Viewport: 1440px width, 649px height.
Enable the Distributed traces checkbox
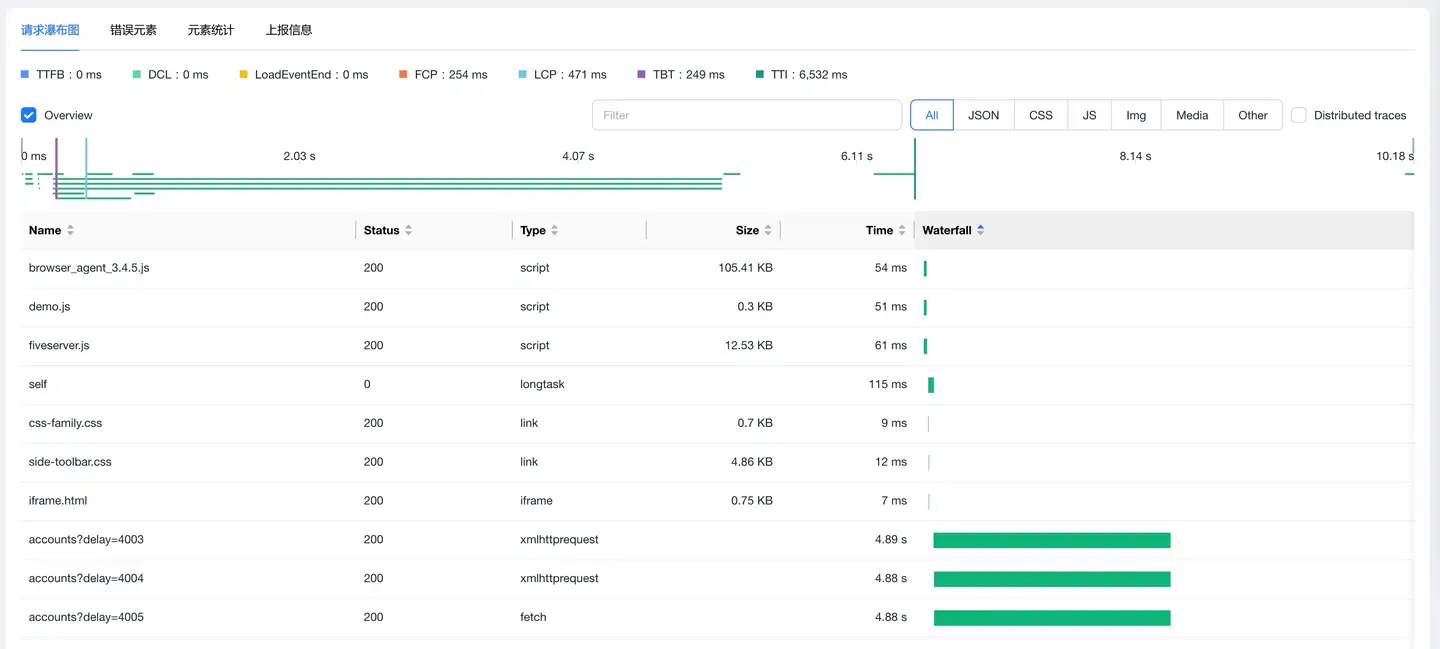coord(1298,115)
